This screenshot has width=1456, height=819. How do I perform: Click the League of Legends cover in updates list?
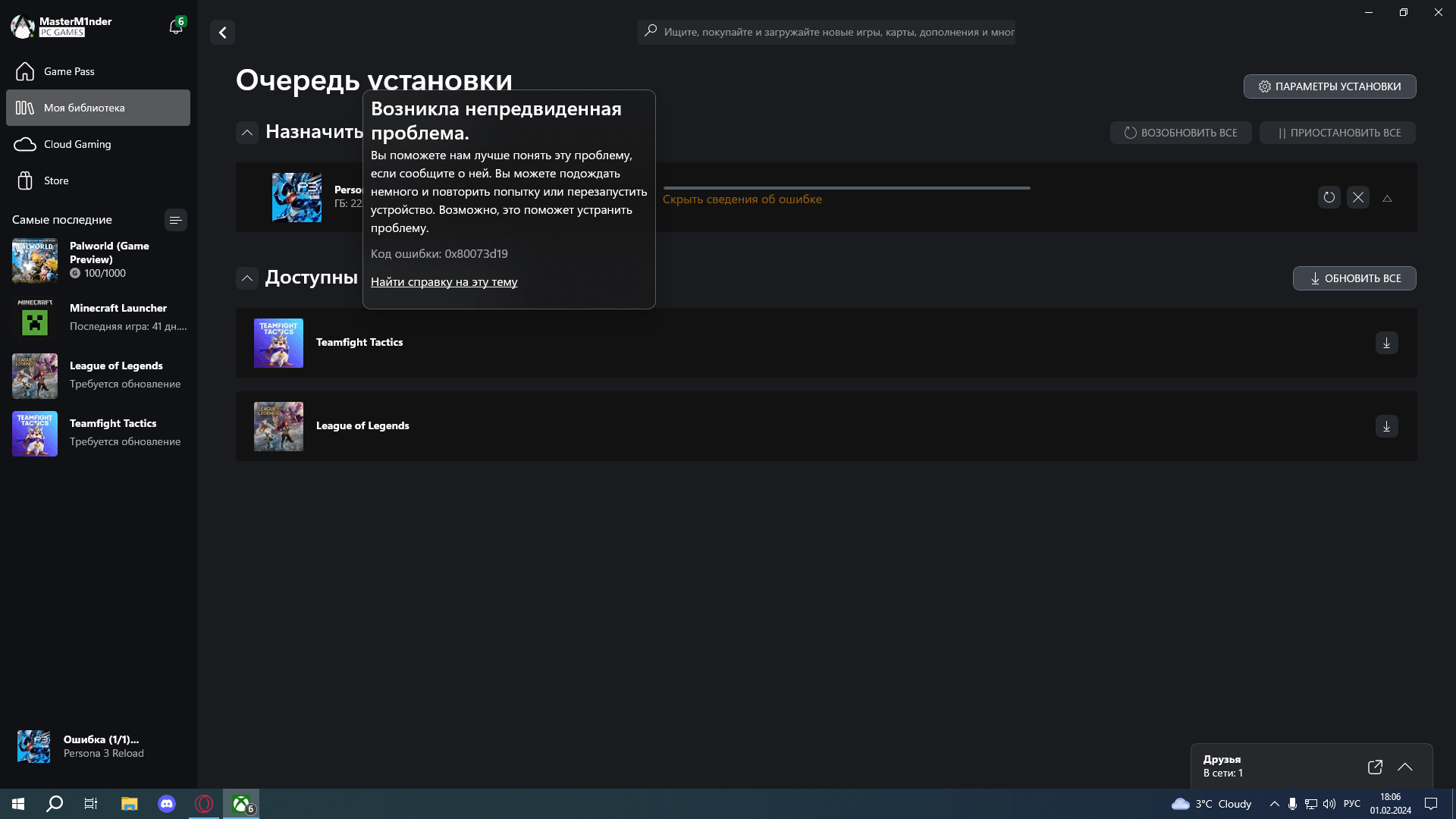click(278, 426)
